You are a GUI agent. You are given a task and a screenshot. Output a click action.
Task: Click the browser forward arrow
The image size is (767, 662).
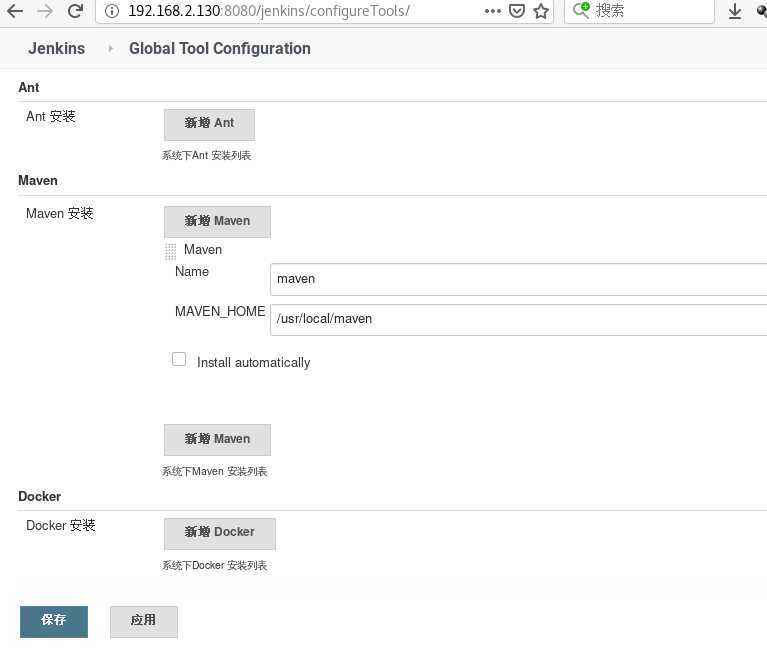pyautogui.click(x=45, y=11)
